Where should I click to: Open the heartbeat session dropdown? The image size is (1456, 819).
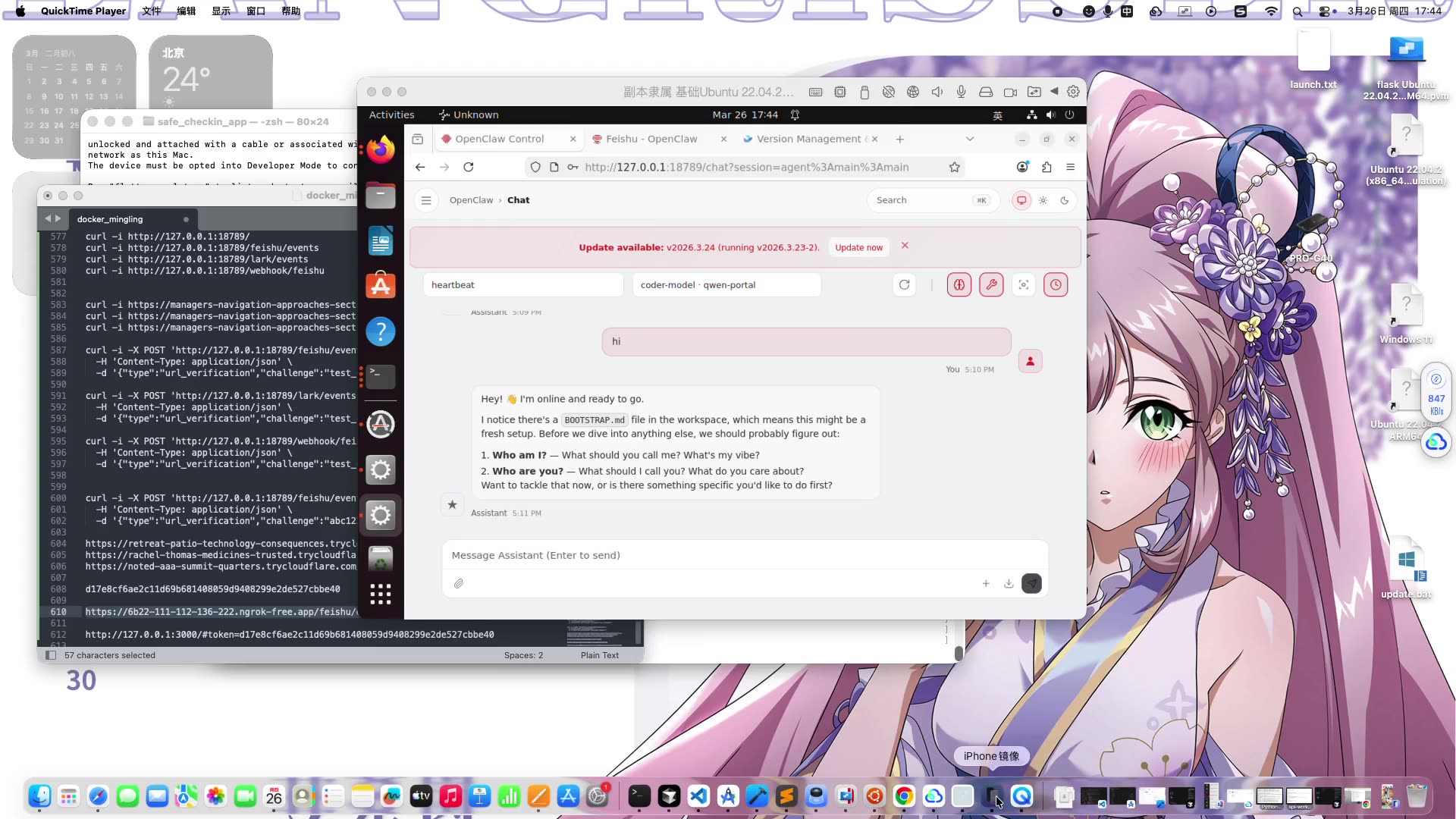523,285
